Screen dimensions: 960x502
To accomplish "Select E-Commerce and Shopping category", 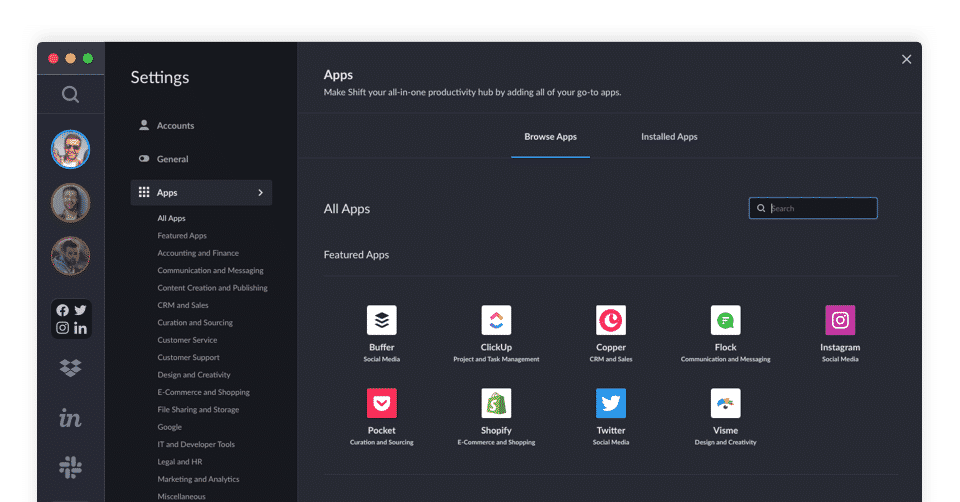I will [203, 392].
